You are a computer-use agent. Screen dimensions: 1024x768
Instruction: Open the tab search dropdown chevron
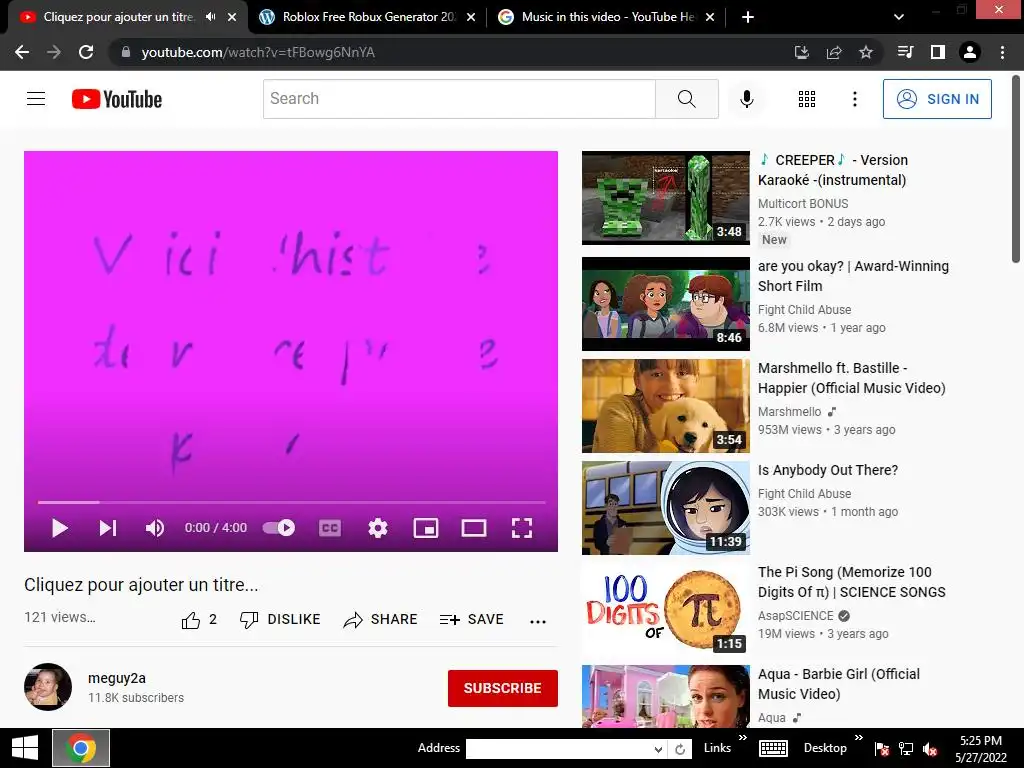[899, 17]
